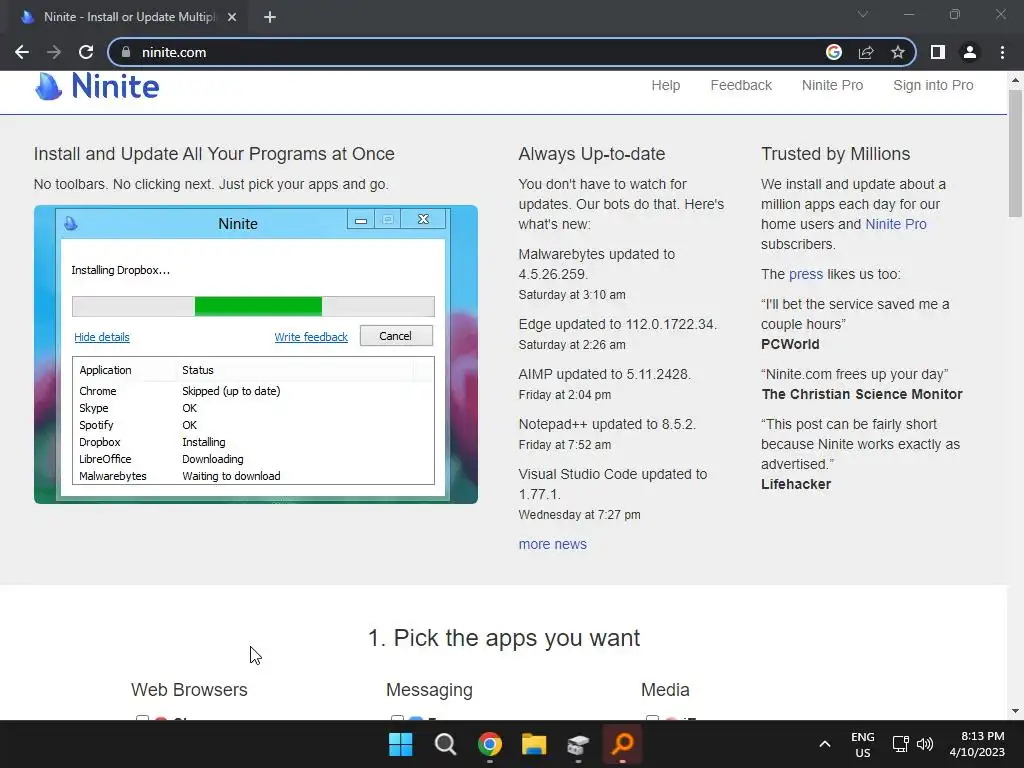The height and width of the screenshot is (768, 1024).
Task: Open Chrome three-dot menu
Action: (1002, 52)
